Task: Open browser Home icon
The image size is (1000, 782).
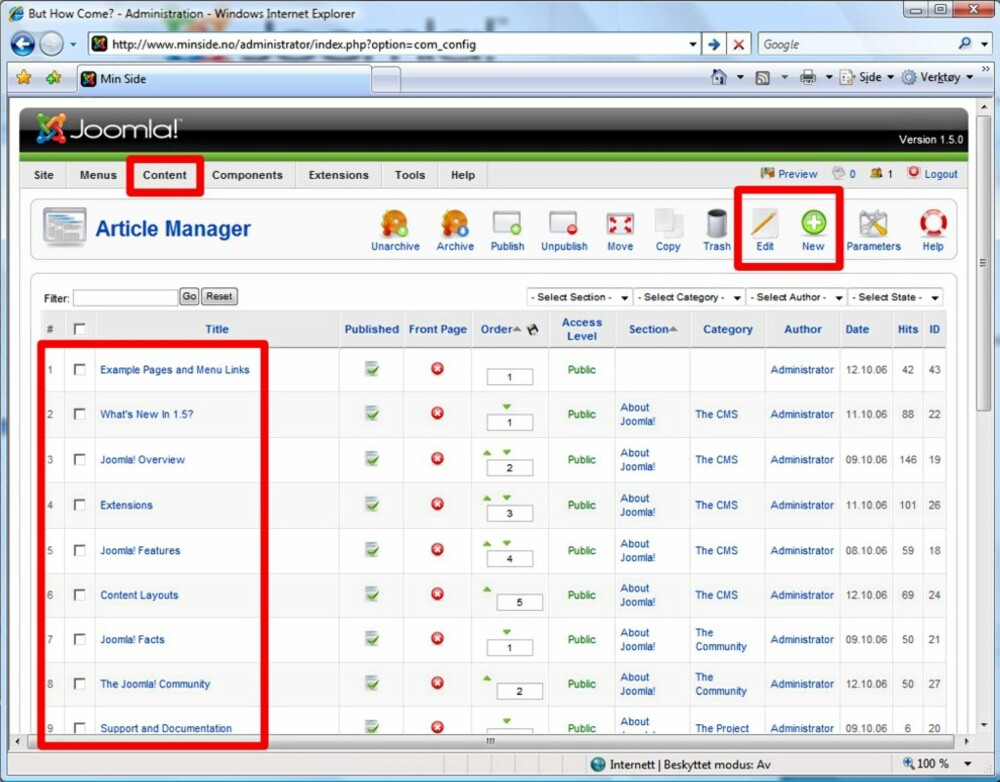Action: (x=719, y=77)
